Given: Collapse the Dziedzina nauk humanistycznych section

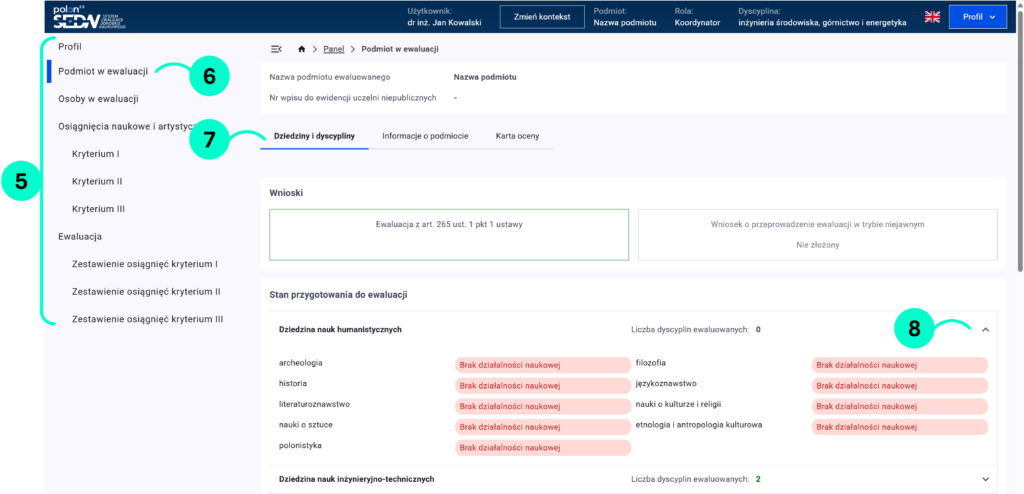Looking at the screenshot, I should (x=985, y=329).
